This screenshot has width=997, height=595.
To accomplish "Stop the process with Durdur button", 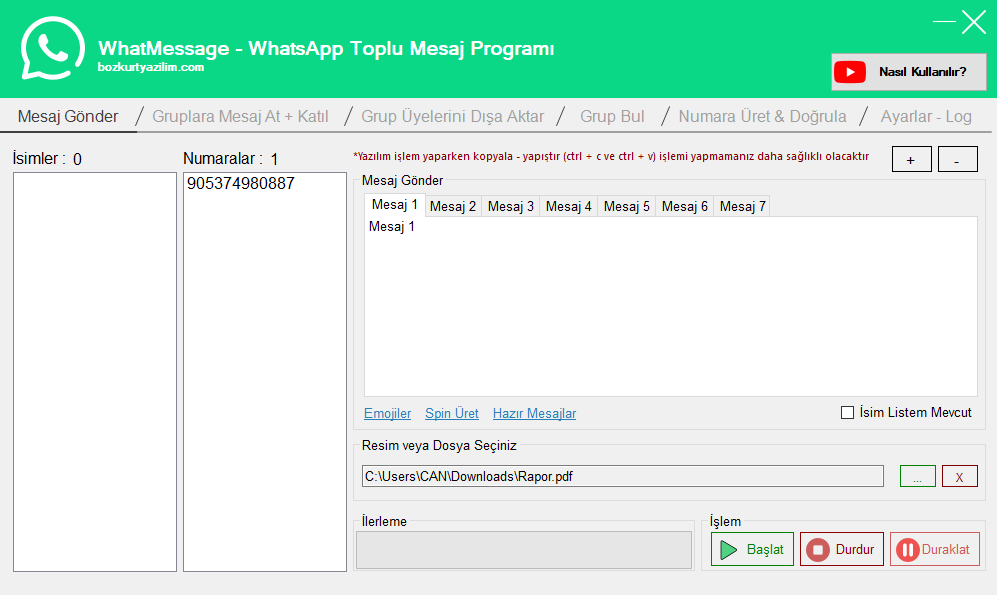I will pos(842,549).
